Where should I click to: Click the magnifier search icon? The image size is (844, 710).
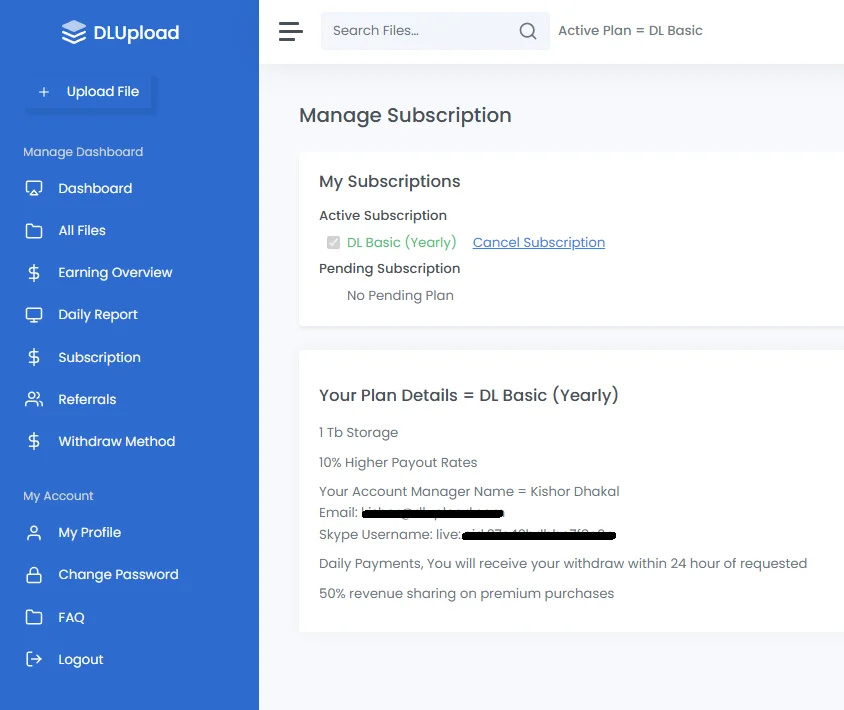click(528, 31)
